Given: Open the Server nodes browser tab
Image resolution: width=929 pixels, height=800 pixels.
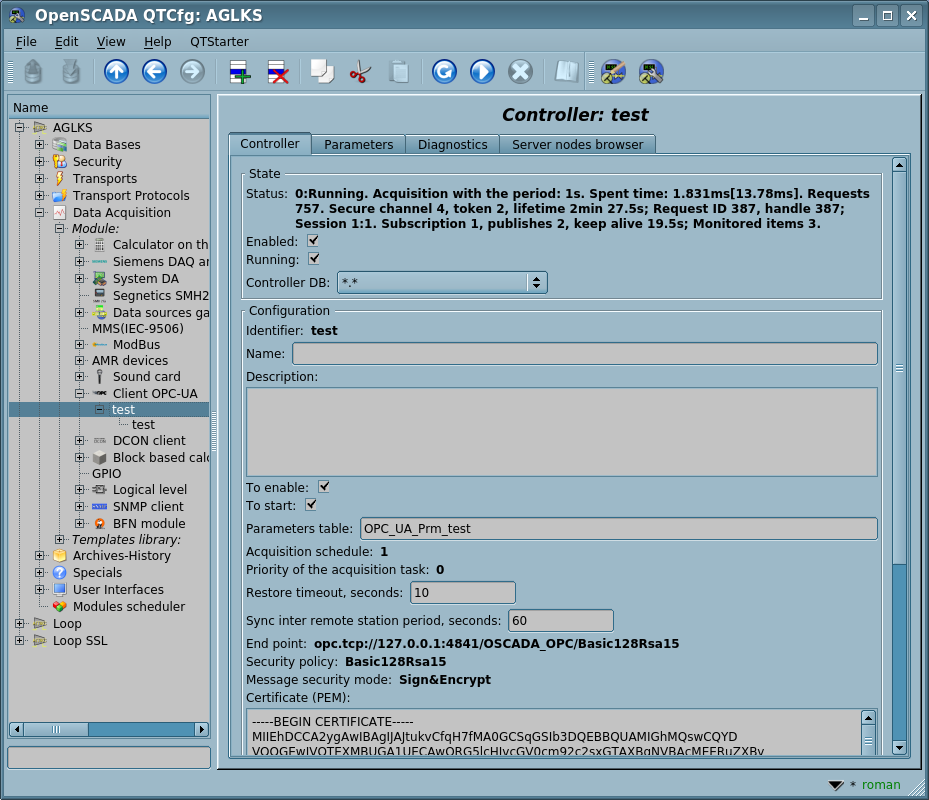Looking at the screenshot, I should [578, 145].
